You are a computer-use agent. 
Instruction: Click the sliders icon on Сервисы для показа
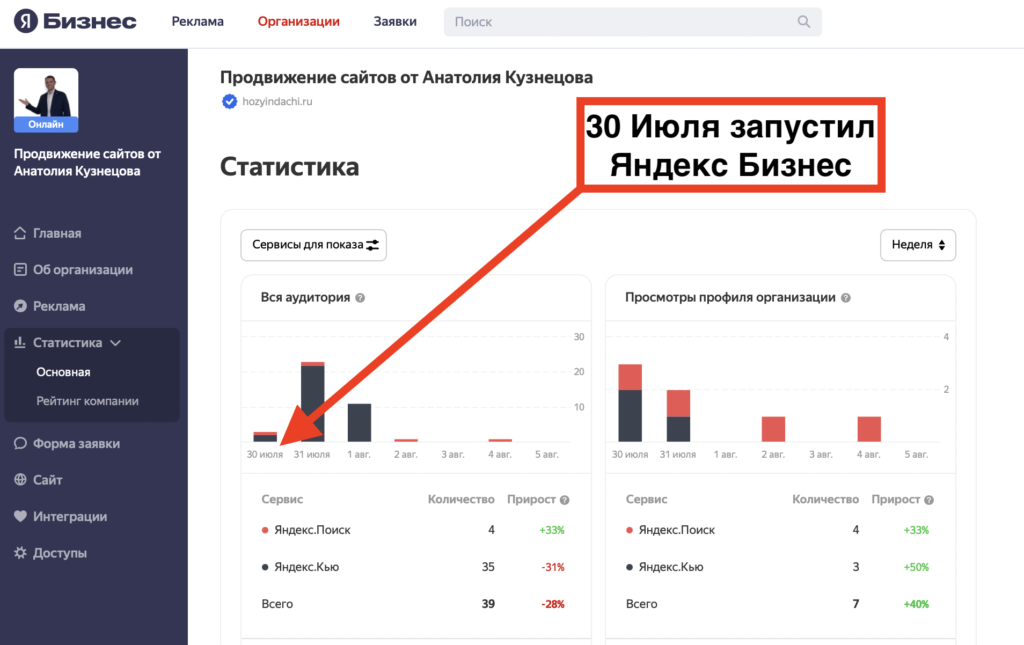click(x=372, y=245)
